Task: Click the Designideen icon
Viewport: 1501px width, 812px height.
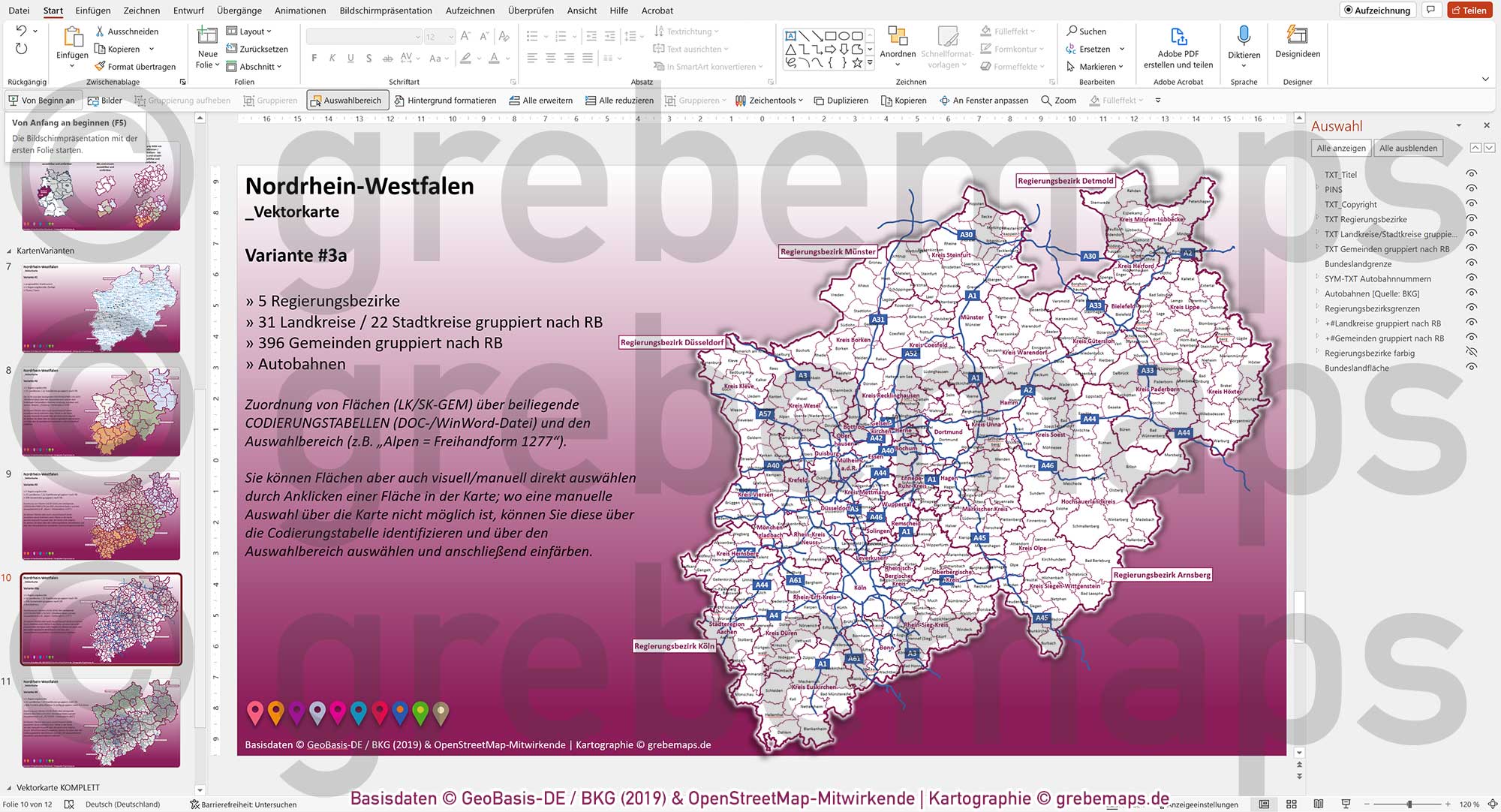Action: (x=1296, y=36)
